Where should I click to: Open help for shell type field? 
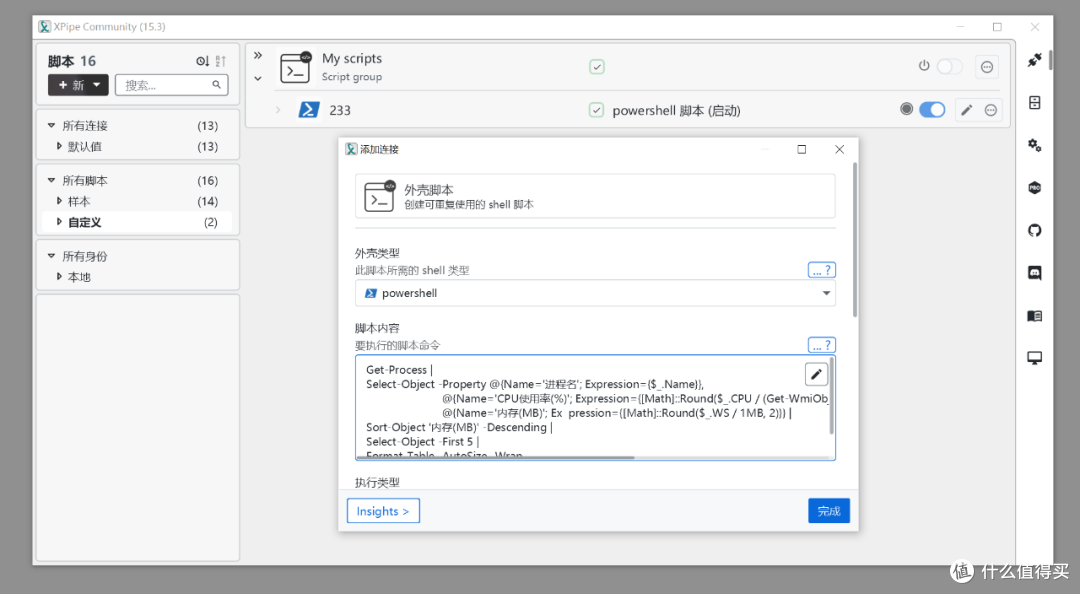click(x=821, y=270)
